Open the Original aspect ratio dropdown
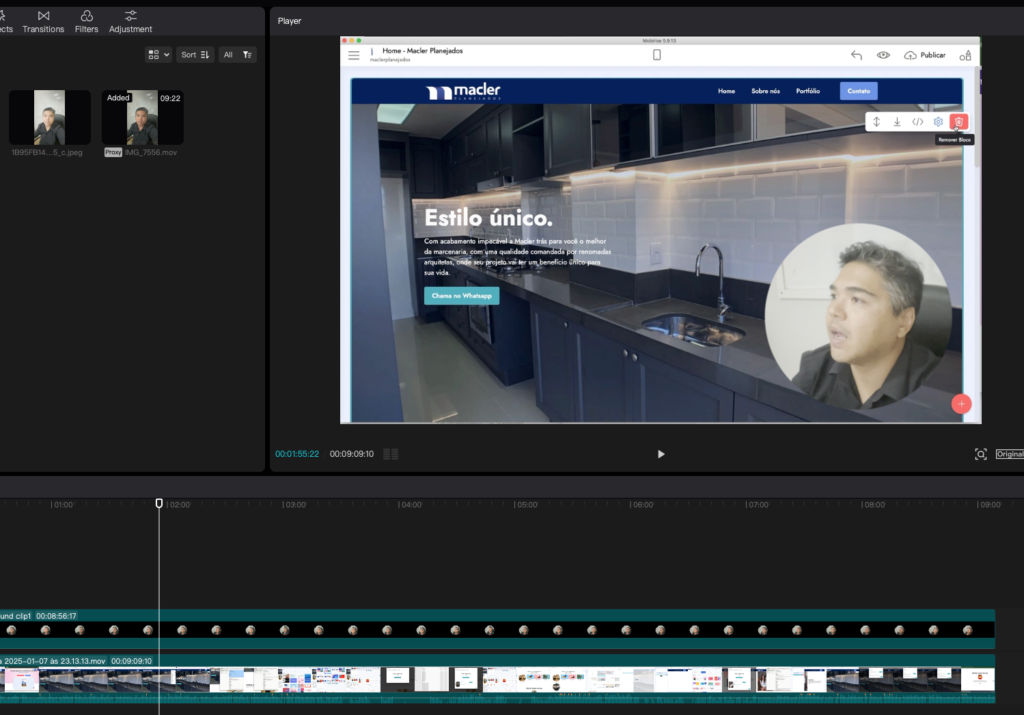 1008,454
